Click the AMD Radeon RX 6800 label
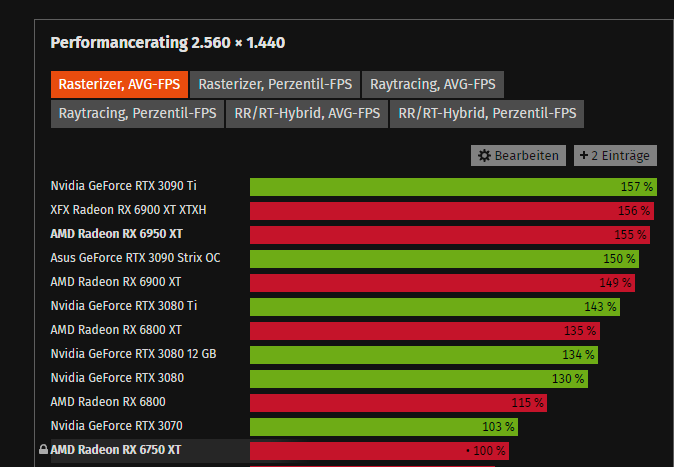The width and height of the screenshot is (674, 467). (108, 402)
